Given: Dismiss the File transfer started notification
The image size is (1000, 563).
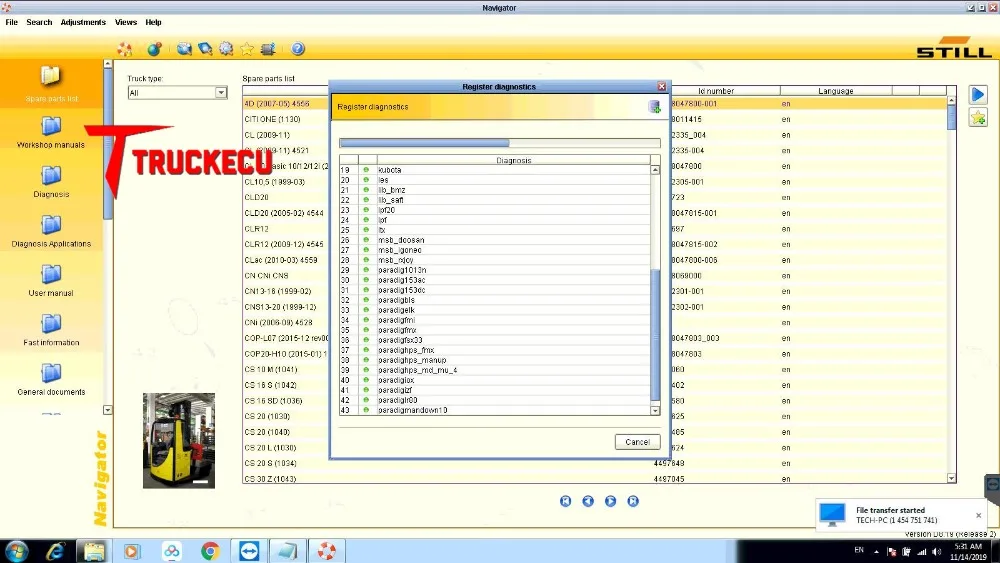Looking at the screenshot, I should click(x=978, y=515).
